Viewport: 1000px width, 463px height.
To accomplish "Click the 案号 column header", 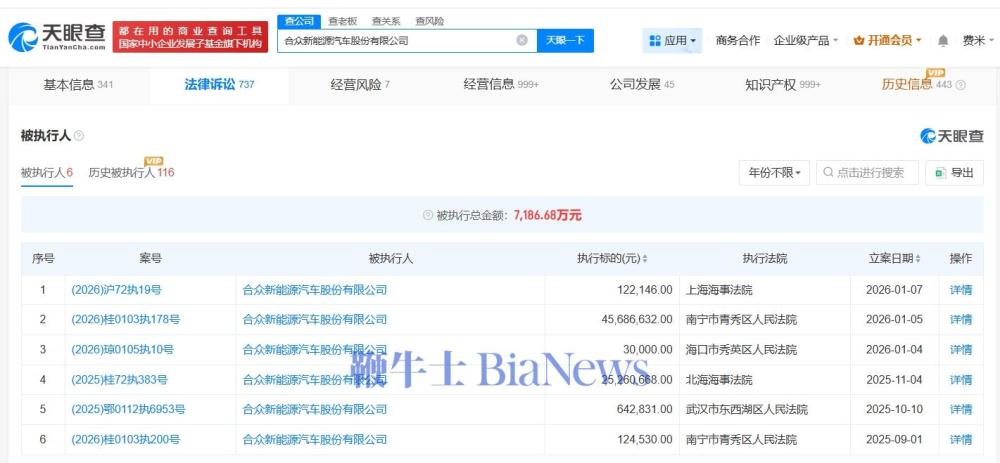I will click(x=151, y=259).
